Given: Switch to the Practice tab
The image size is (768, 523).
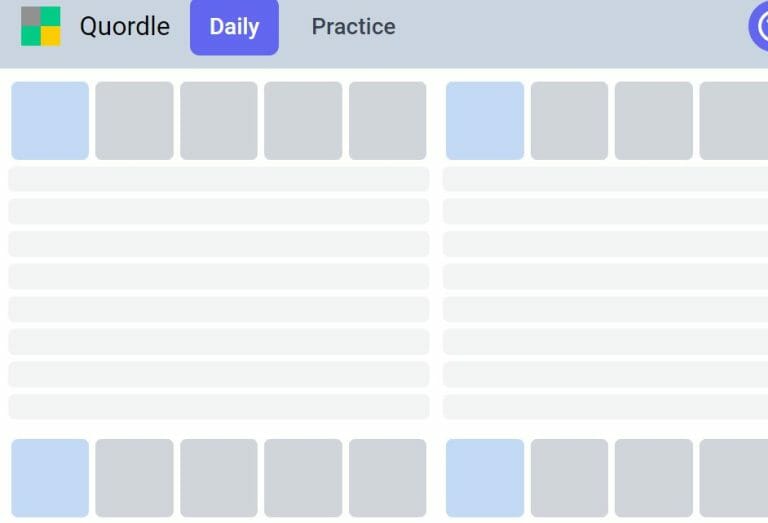Looking at the screenshot, I should (353, 26).
